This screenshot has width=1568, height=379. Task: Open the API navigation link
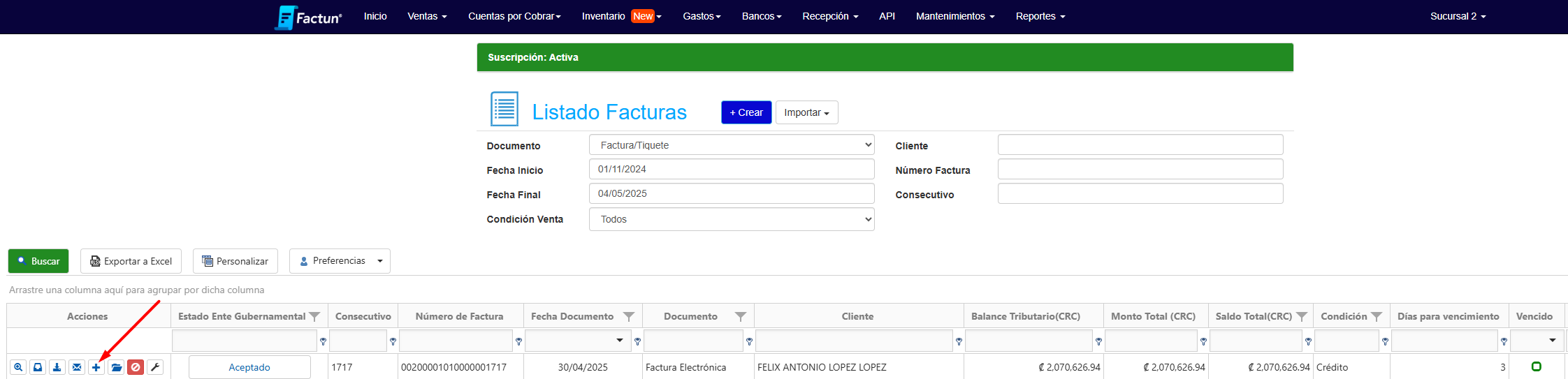click(887, 16)
